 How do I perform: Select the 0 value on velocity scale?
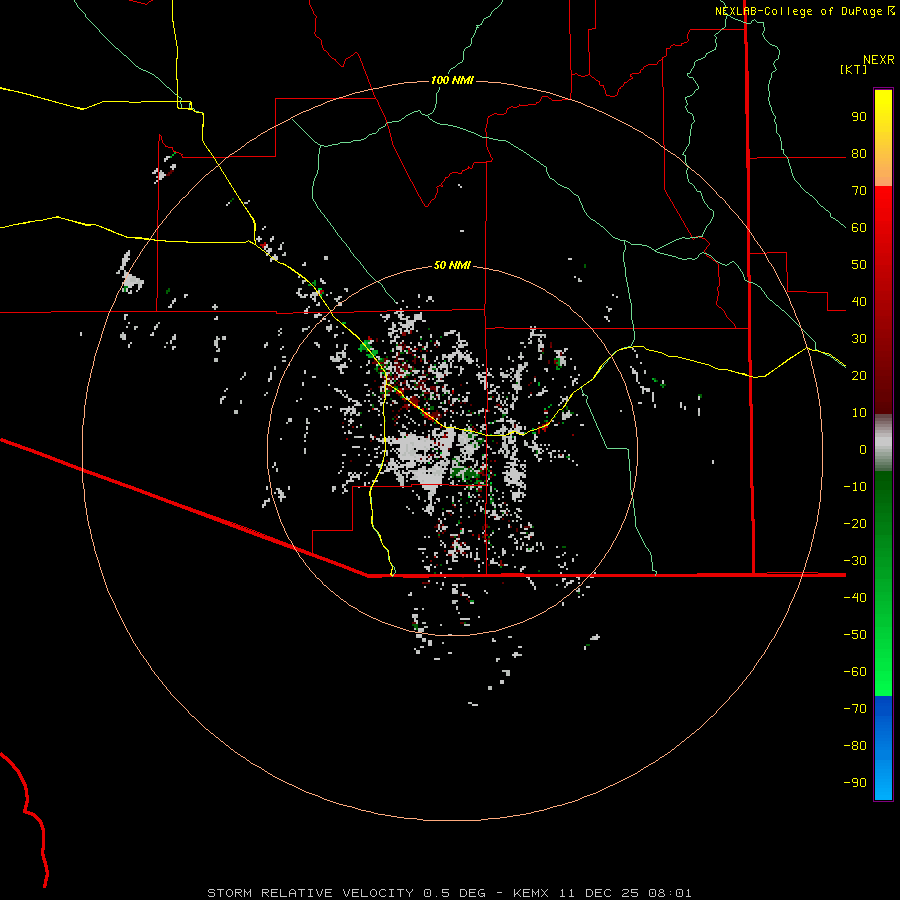pos(863,450)
